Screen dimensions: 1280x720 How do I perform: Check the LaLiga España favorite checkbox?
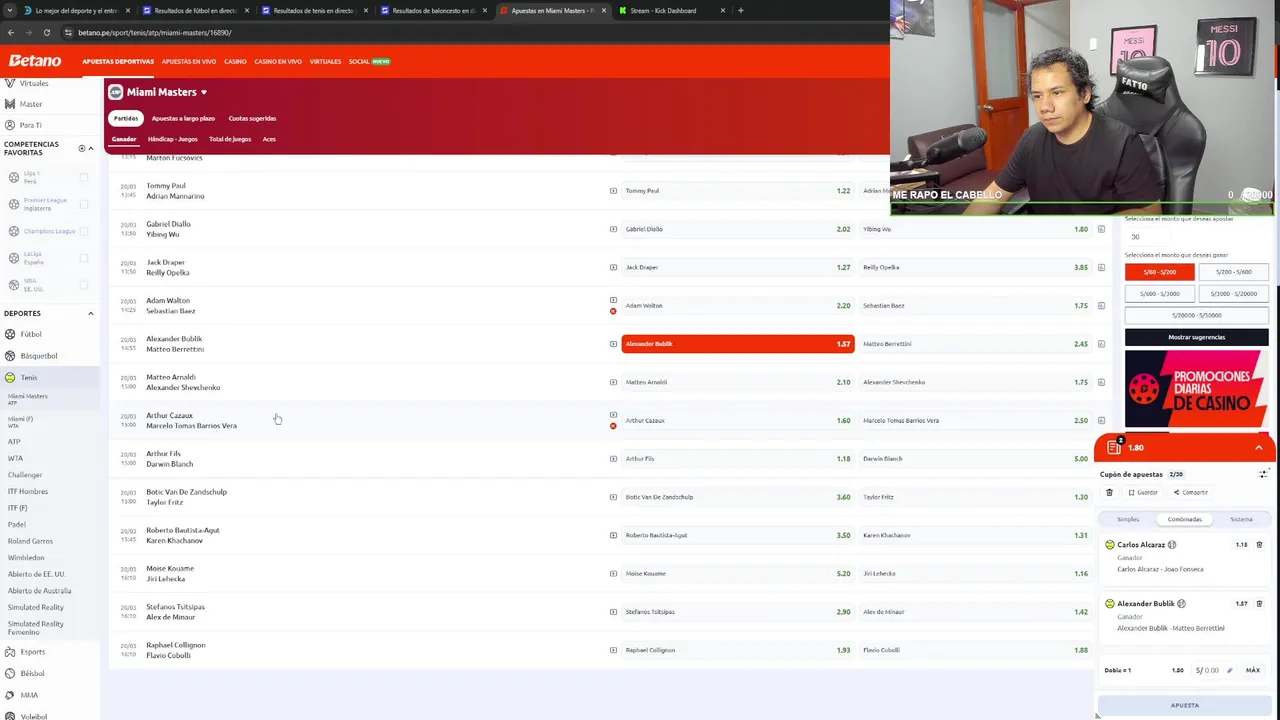84,258
